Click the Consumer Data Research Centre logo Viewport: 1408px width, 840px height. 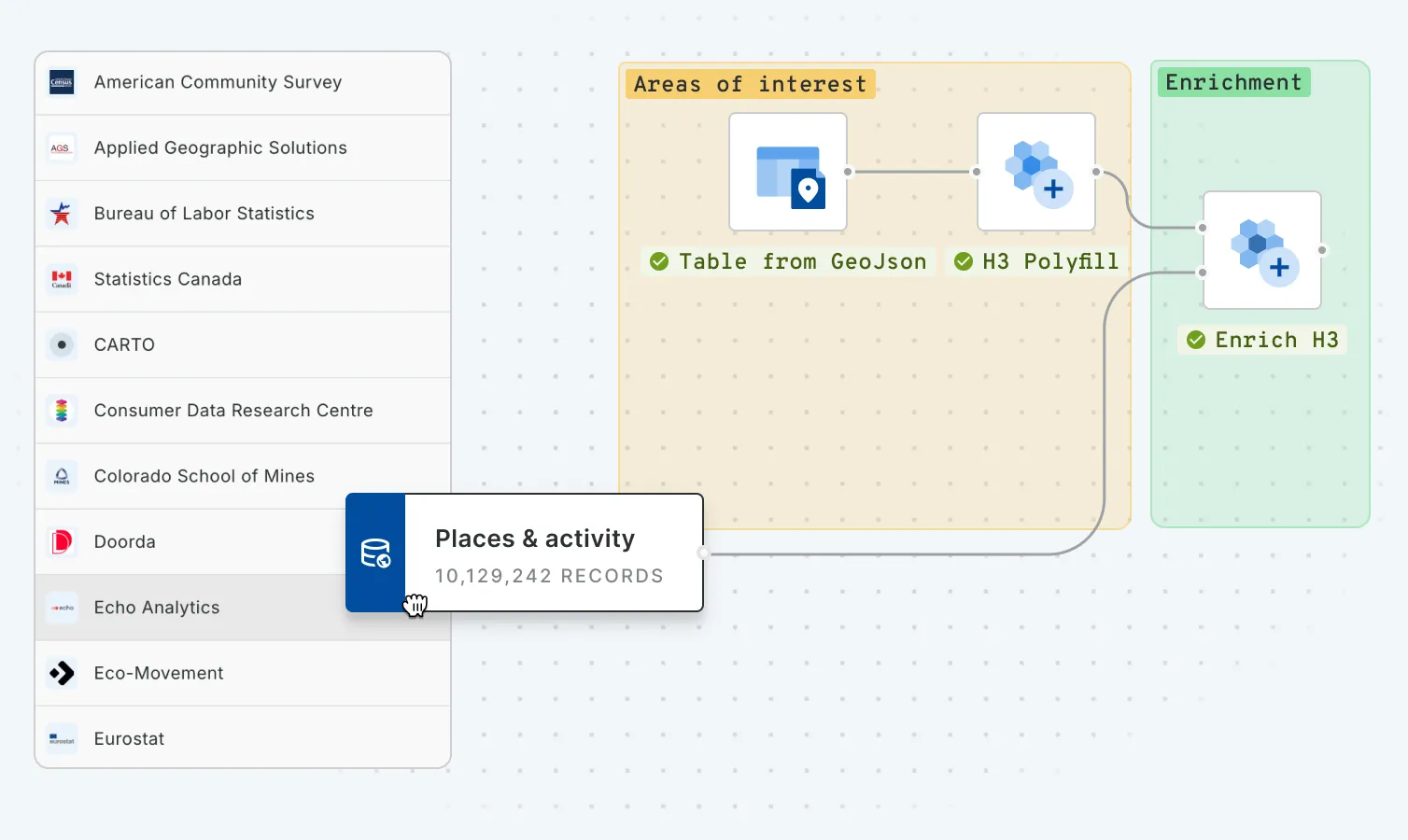(62, 411)
